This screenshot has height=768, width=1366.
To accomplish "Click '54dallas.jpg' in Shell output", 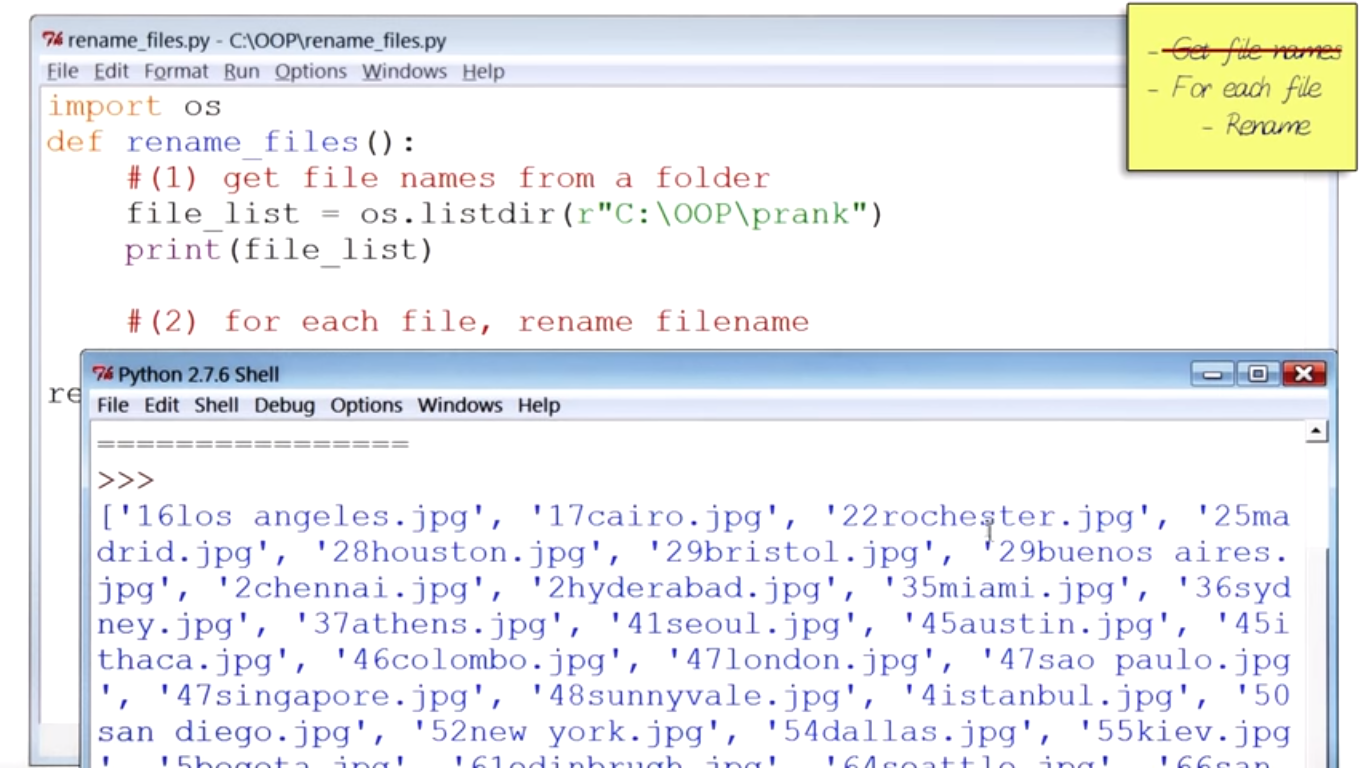I will [901, 732].
